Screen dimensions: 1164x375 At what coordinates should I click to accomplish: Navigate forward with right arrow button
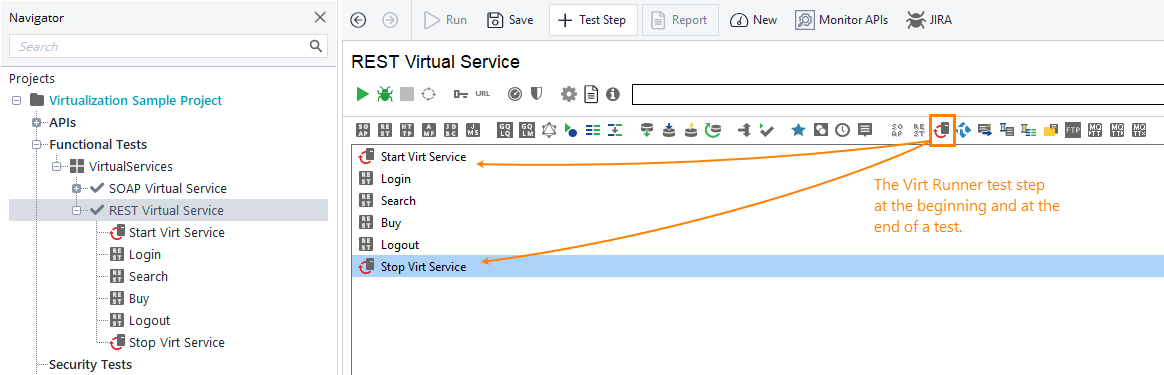click(390, 20)
